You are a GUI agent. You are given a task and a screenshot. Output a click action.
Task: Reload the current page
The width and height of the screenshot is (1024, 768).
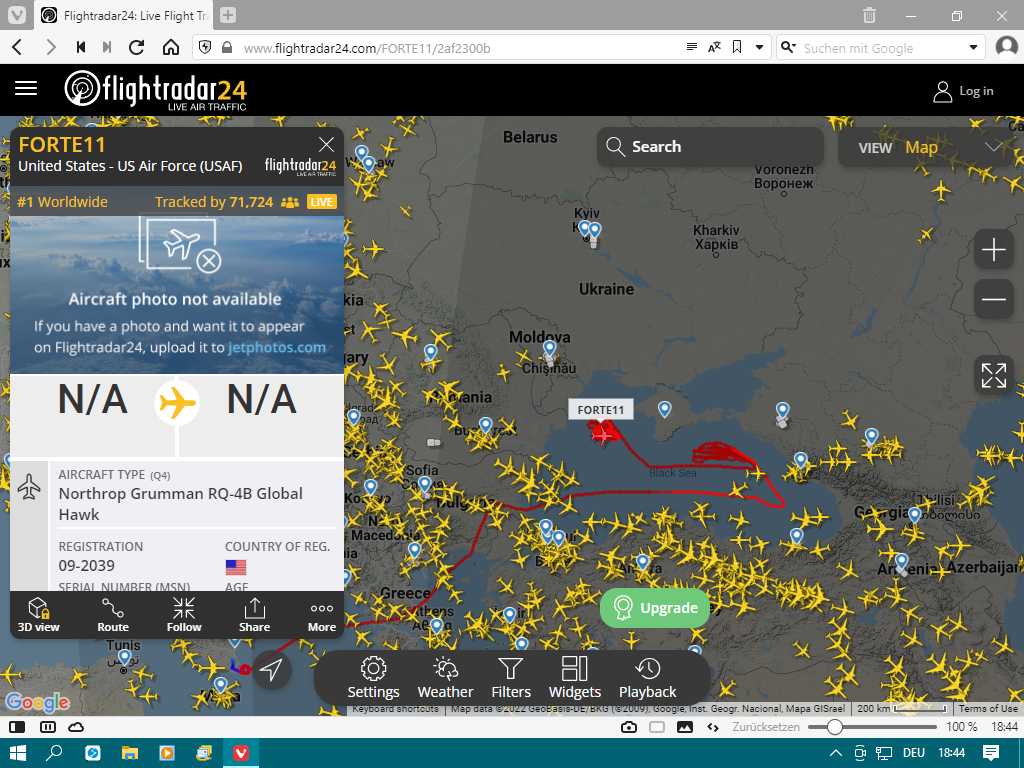pyautogui.click(x=136, y=48)
